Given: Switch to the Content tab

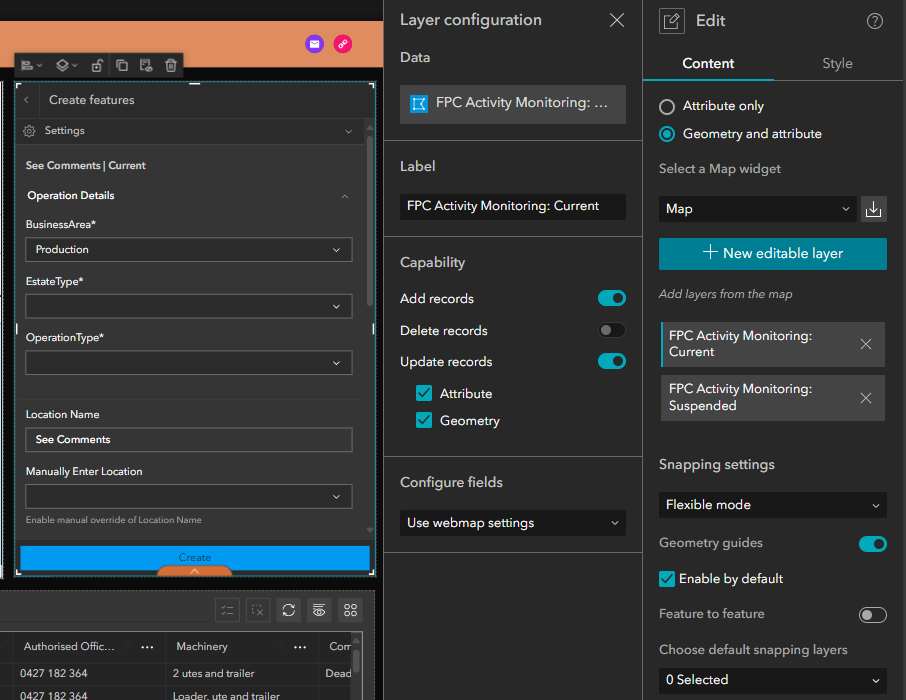Looking at the screenshot, I should click(708, 64).
